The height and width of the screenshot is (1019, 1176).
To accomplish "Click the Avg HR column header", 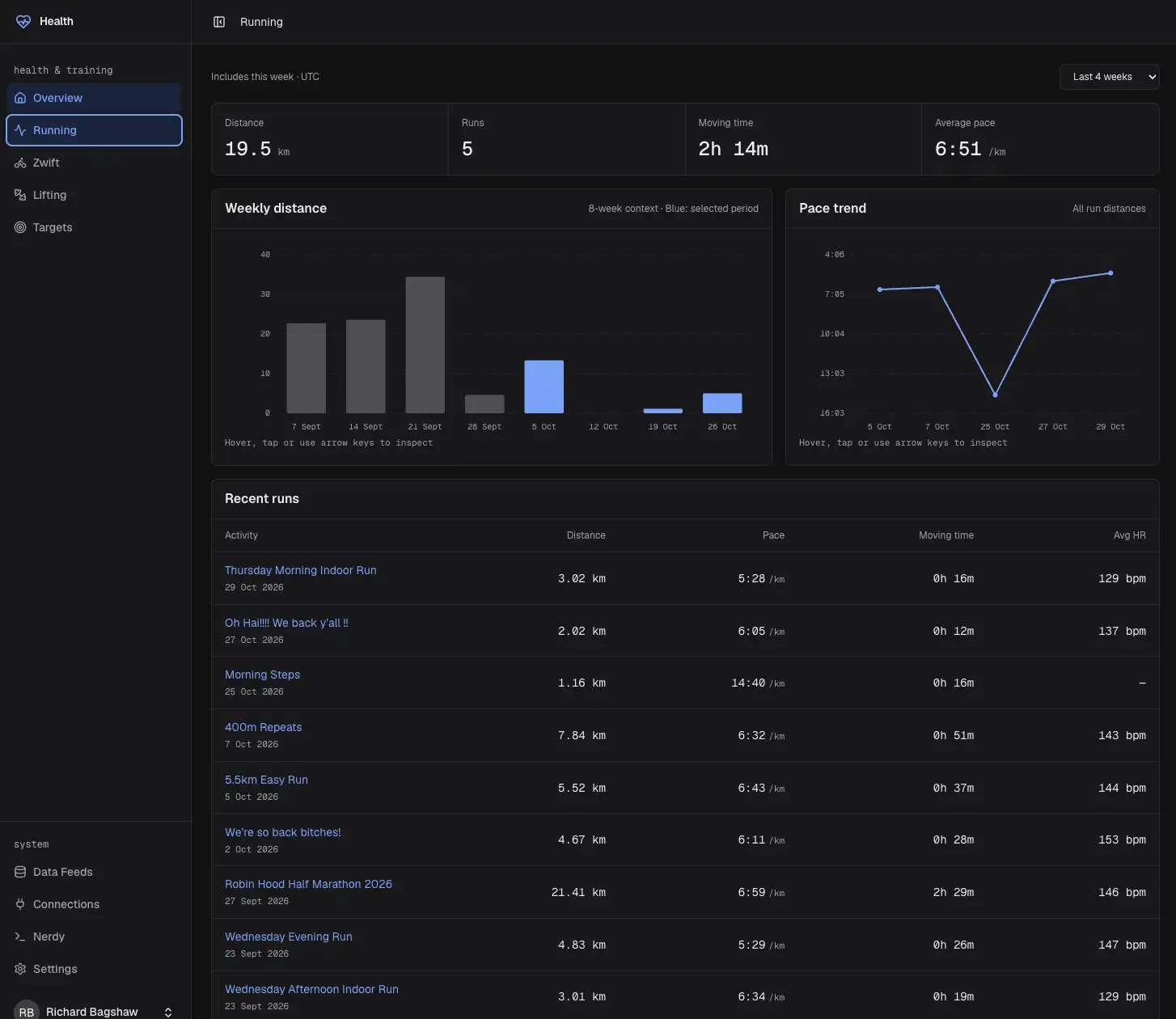I will pyautogui.click(x=1129, y=535).
